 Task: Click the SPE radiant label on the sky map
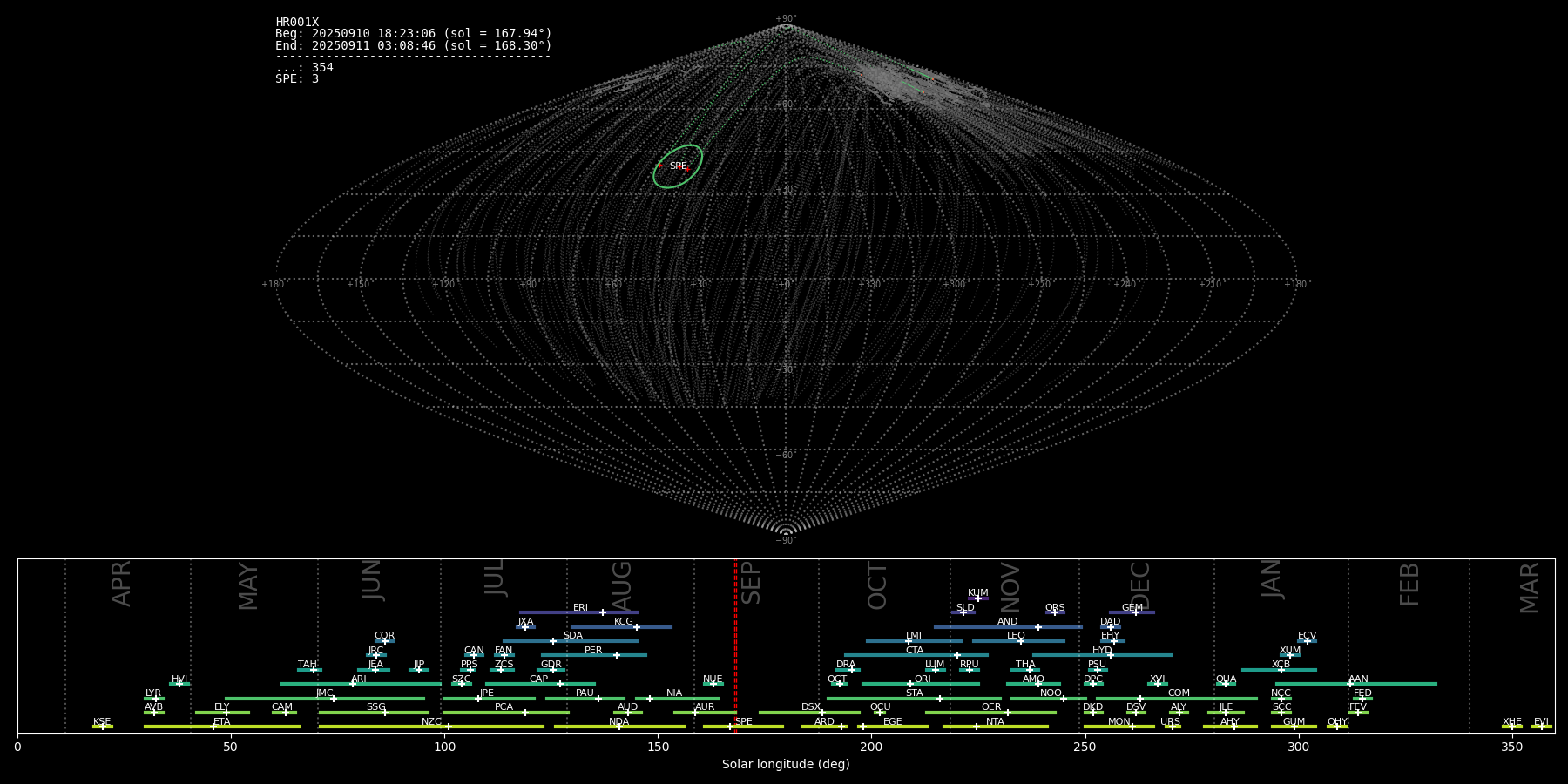(x=678, y=166)
